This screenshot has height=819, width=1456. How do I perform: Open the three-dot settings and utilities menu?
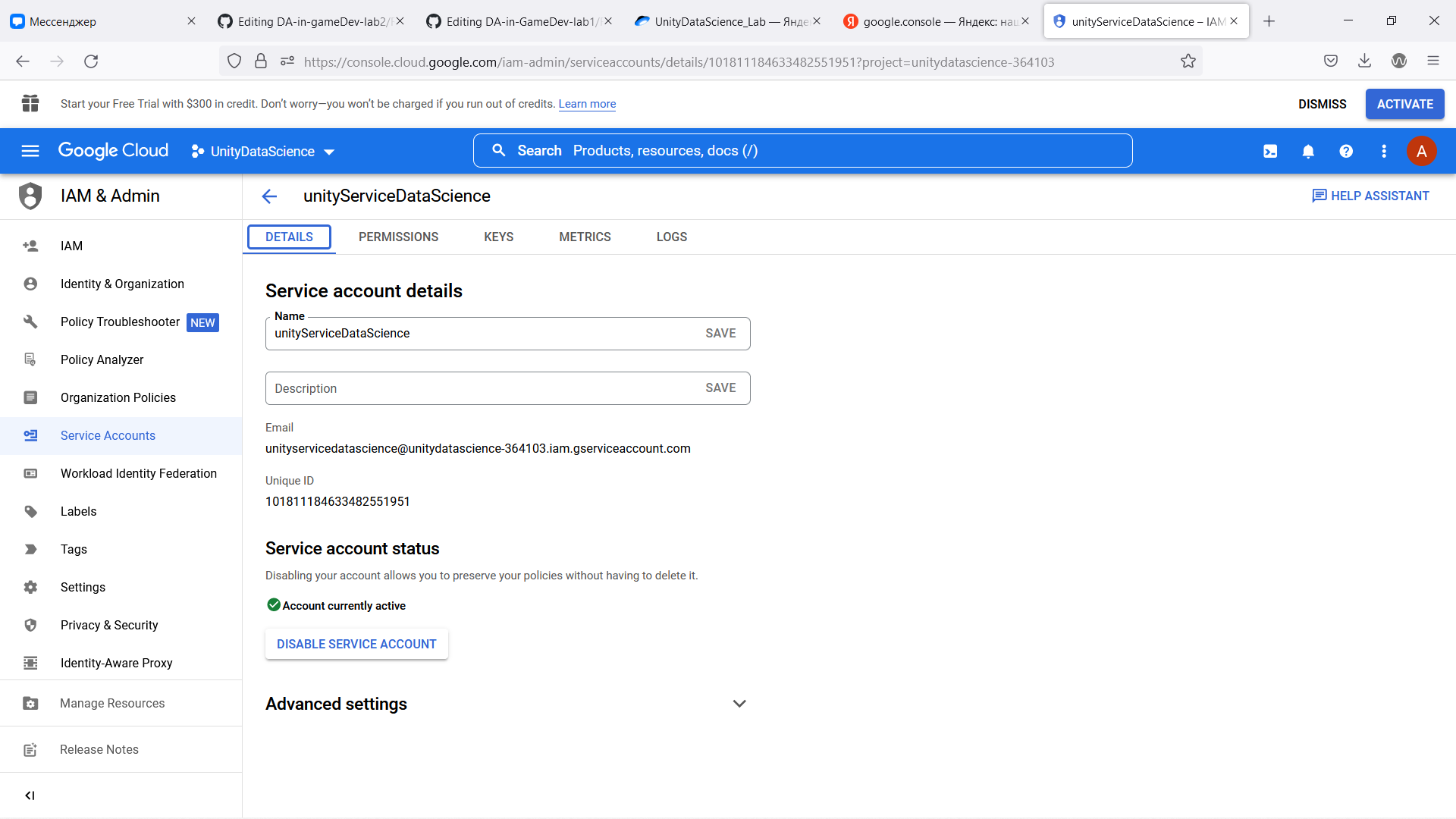click(x=1384, y=152)
